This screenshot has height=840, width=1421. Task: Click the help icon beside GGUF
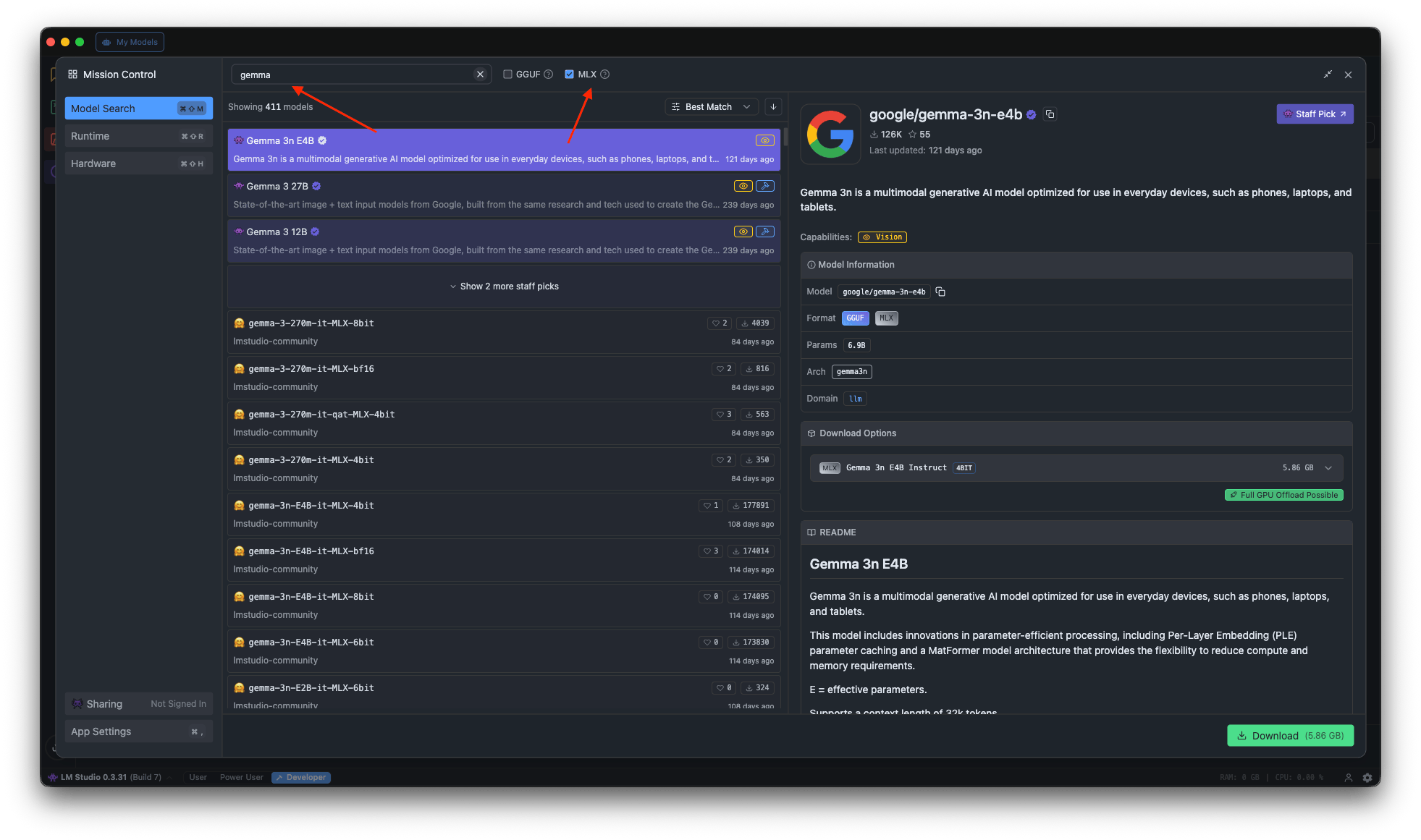click(549, 75)
